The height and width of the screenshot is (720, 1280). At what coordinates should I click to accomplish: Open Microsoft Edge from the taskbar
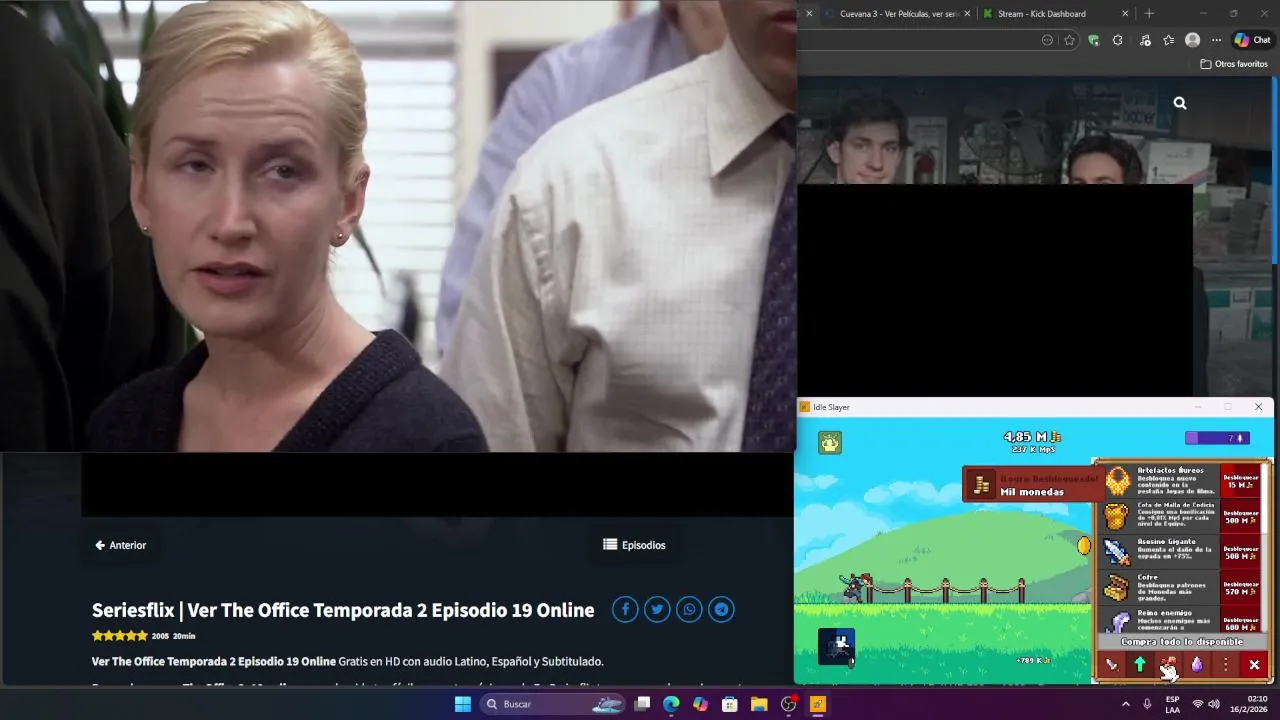click(x=671, y=704)
